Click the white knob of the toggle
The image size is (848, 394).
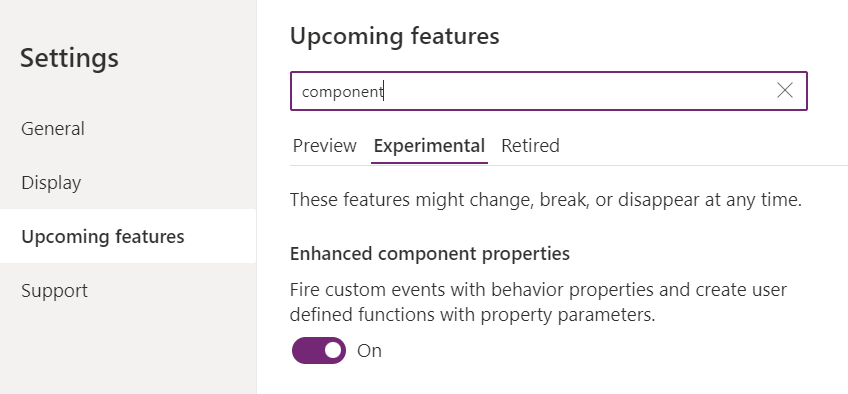pyautogui.click(x=333, y=351)
